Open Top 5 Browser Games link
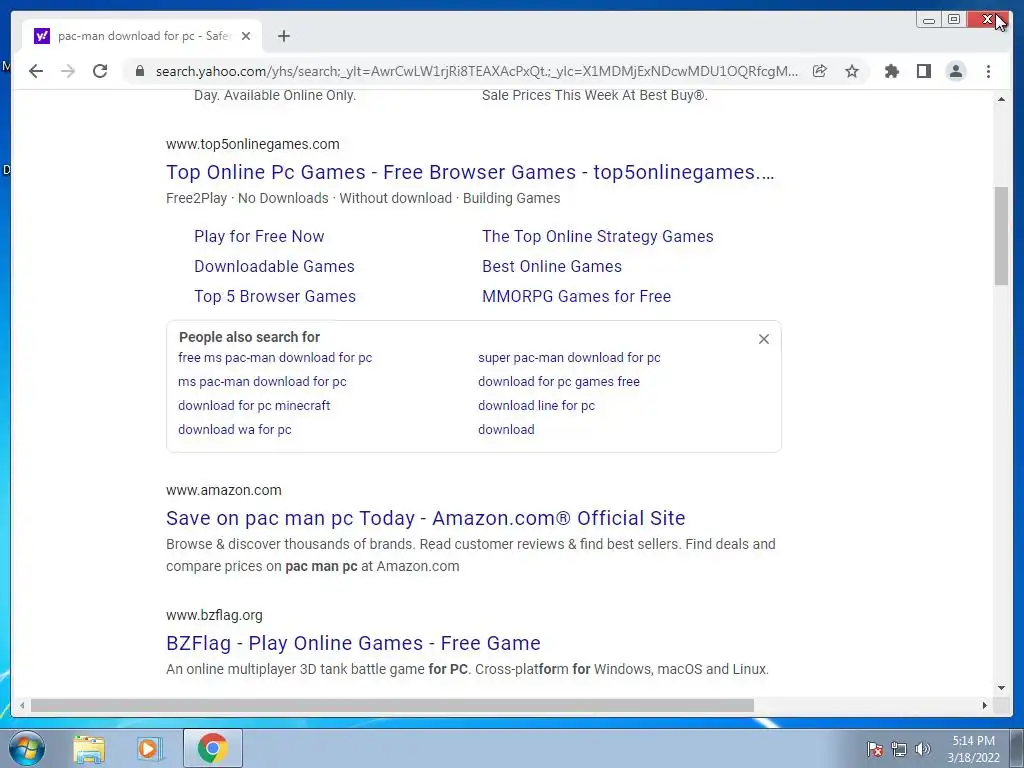This screenshot has height=768, width=1024. click(x=275, y=296)
